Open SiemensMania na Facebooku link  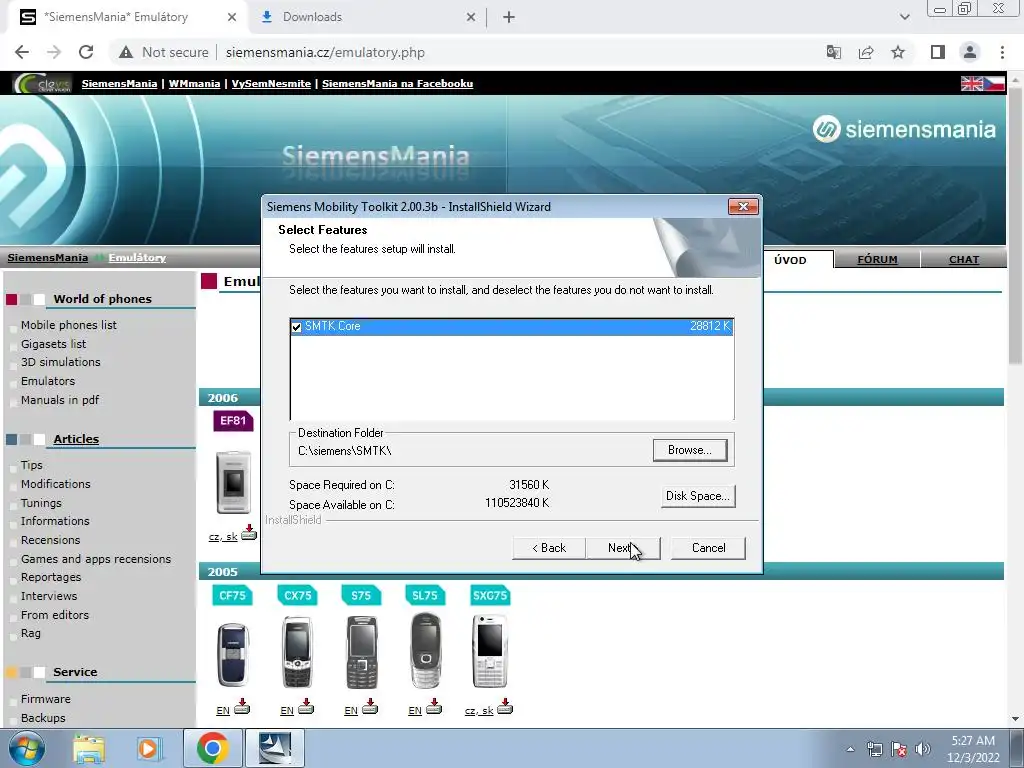[x=397, y=84]
